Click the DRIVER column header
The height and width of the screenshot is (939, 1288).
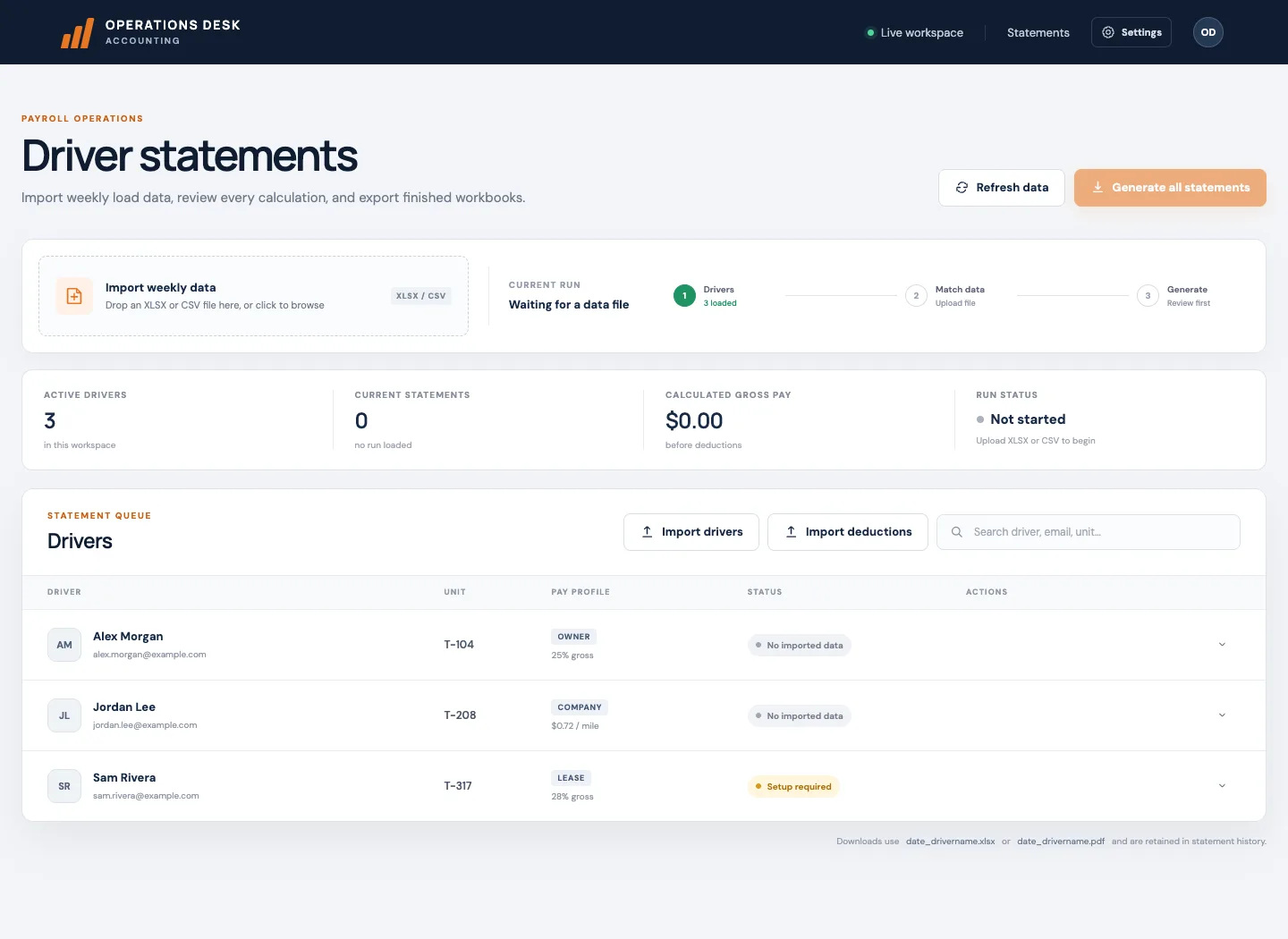pos(64,592)
